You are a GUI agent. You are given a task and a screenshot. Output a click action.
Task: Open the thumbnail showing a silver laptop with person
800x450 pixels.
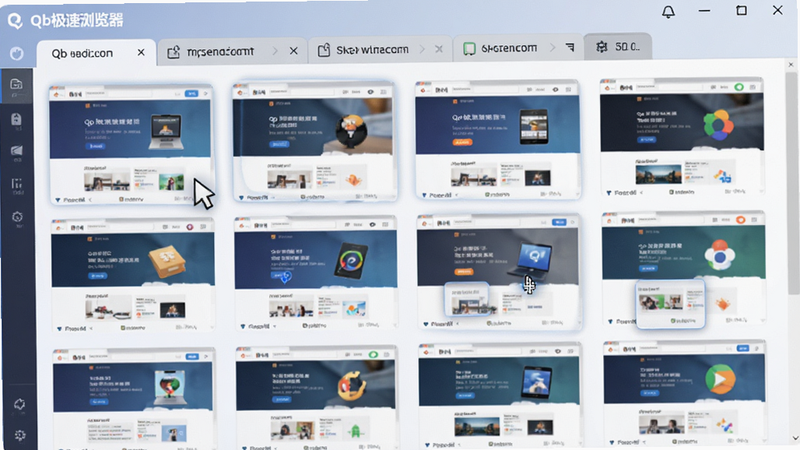click(131, 144)
